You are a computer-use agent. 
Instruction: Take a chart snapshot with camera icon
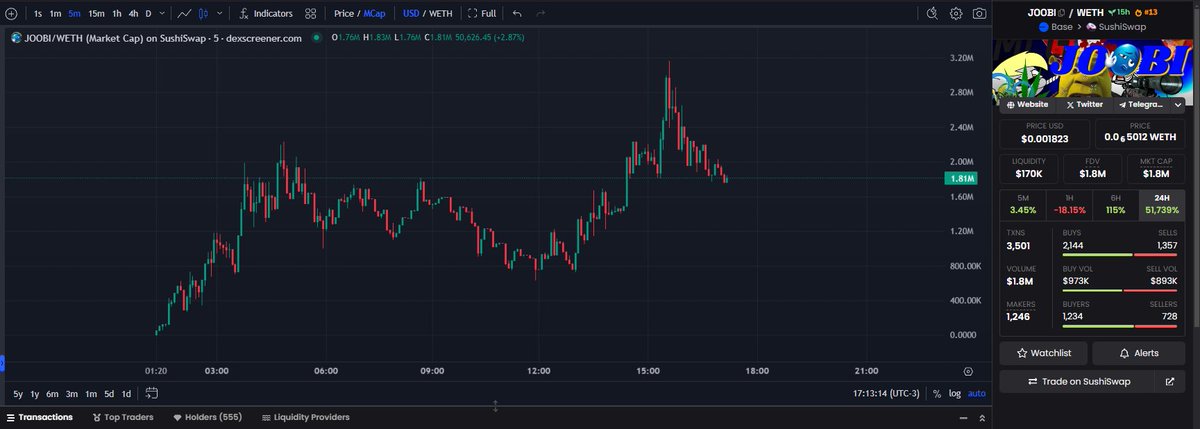(x=979, y=13)
